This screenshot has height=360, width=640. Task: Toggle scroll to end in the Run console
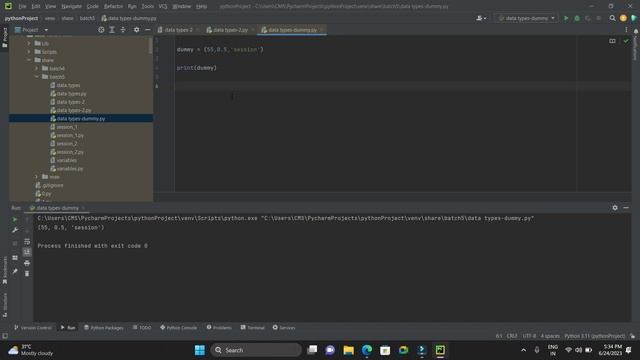(x=27, y=252)
